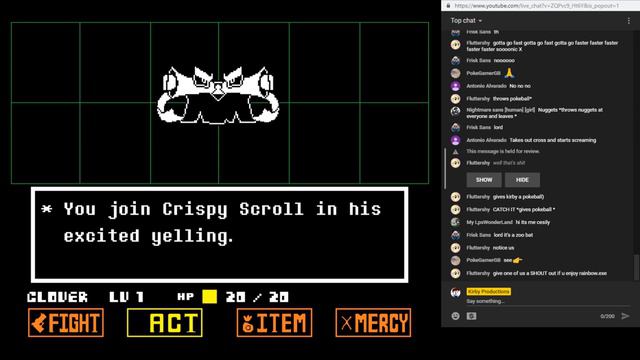Viewport: 640px width, 360px height.
Task: Click Frisk Sans avatar beside 'noooooo'
Action: coord(456,60)
